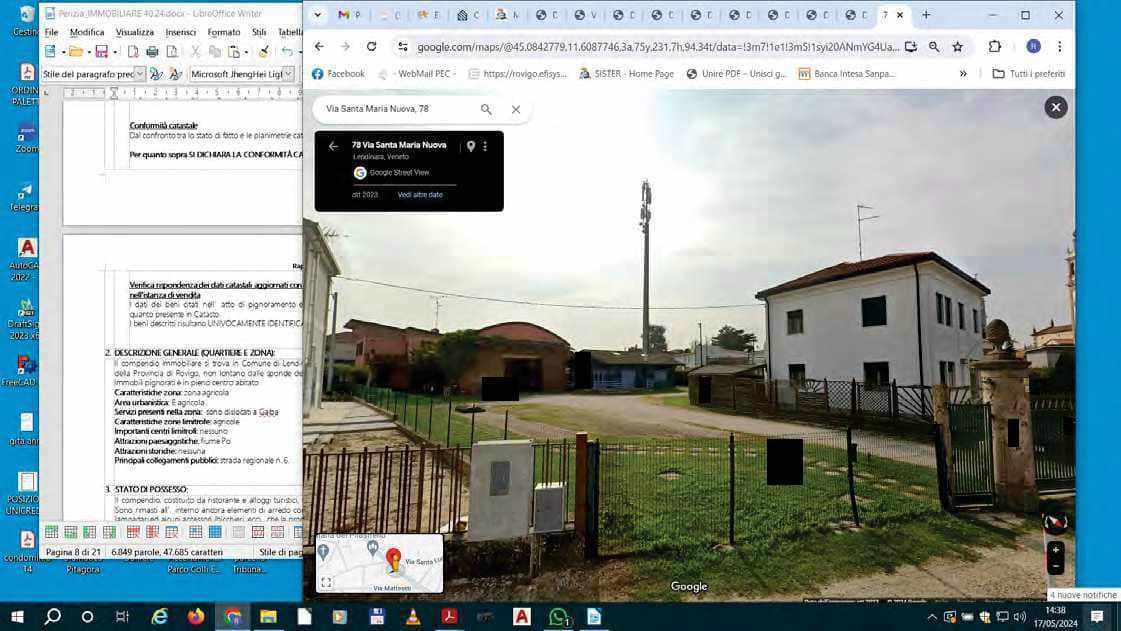Click the minimap thumbnail in Street View
1121x631 pixels.
coord(379,563)
